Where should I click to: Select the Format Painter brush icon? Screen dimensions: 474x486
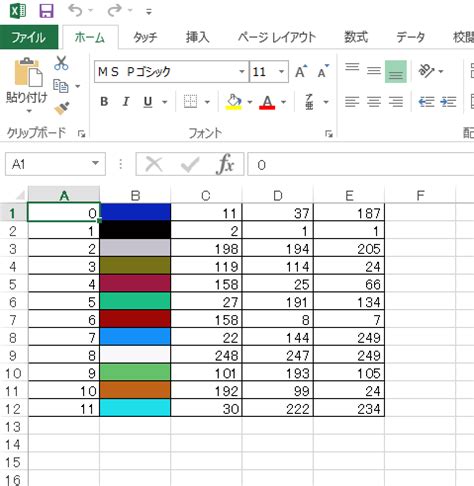pos(62,108)
